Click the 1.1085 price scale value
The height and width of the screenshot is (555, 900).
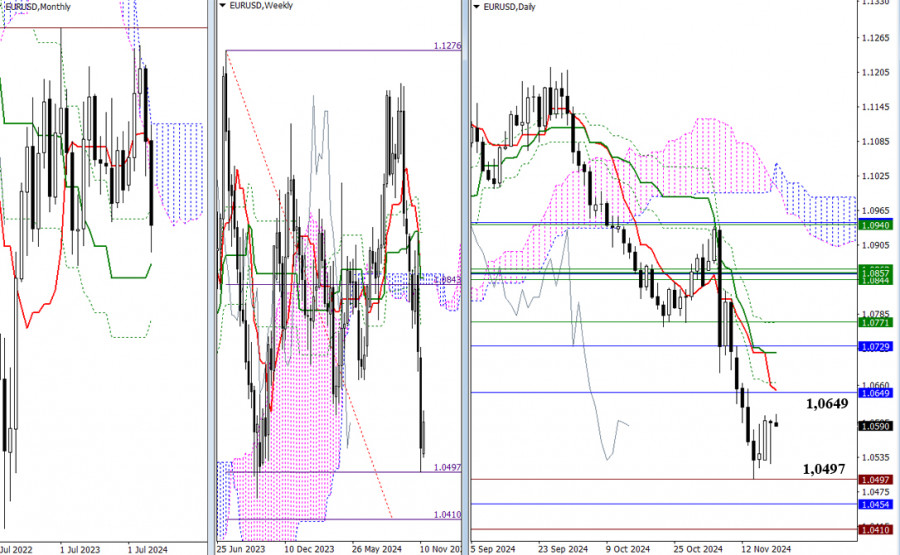click(x=875, y=141)
